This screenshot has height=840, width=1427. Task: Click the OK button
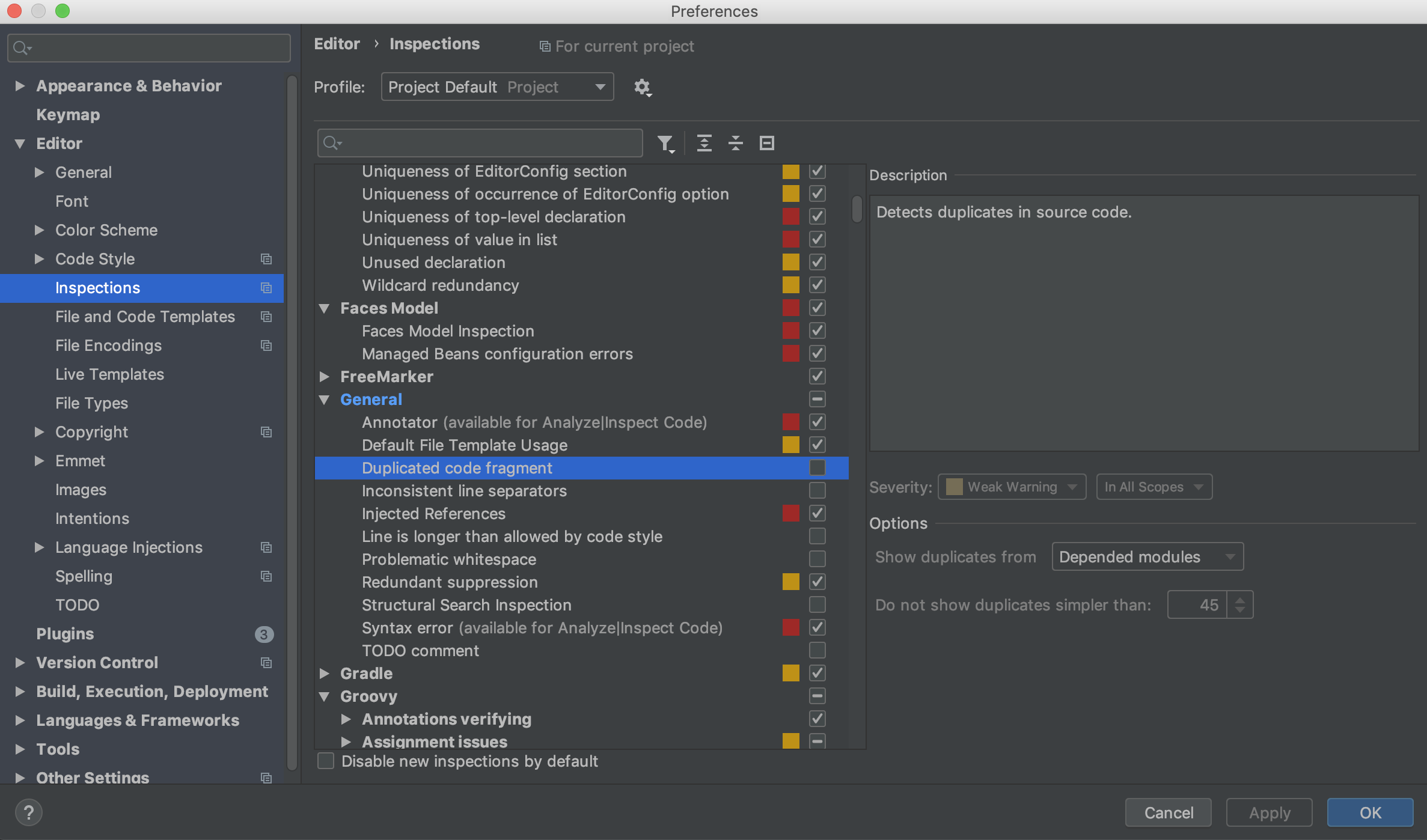coord(1370,812)
